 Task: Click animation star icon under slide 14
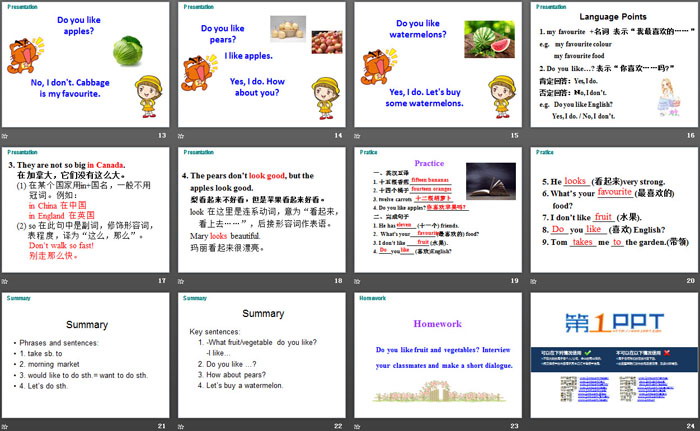pyautogui.click(x=181, y=136)
